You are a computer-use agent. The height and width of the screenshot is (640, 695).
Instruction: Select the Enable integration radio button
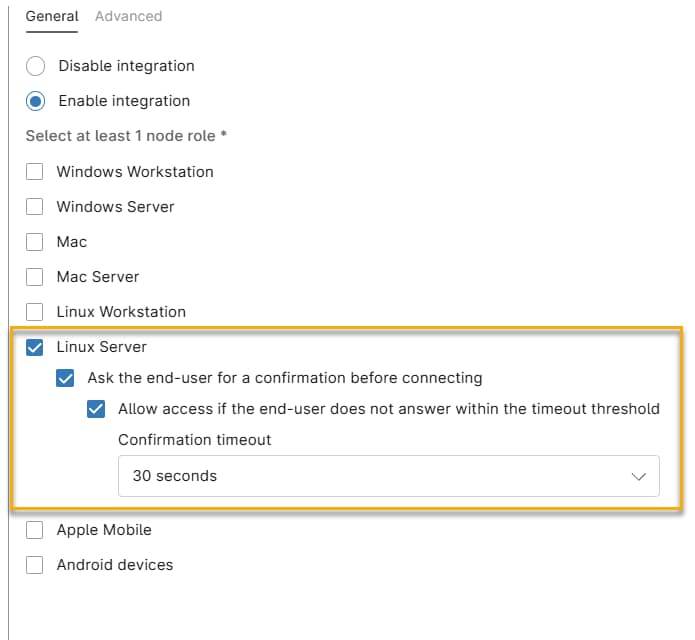point(36,101)
